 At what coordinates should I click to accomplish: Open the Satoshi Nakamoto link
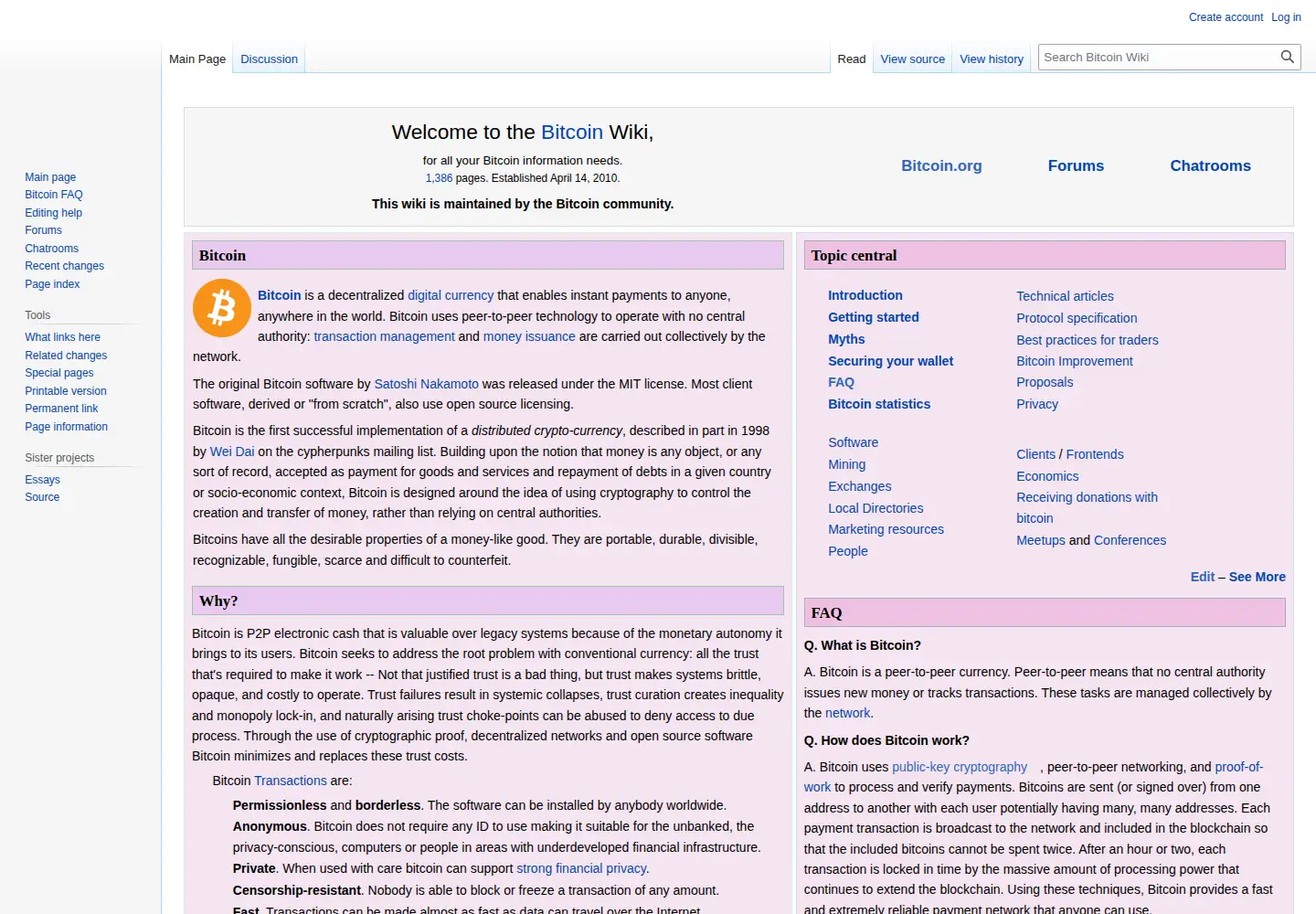(427, 384)
